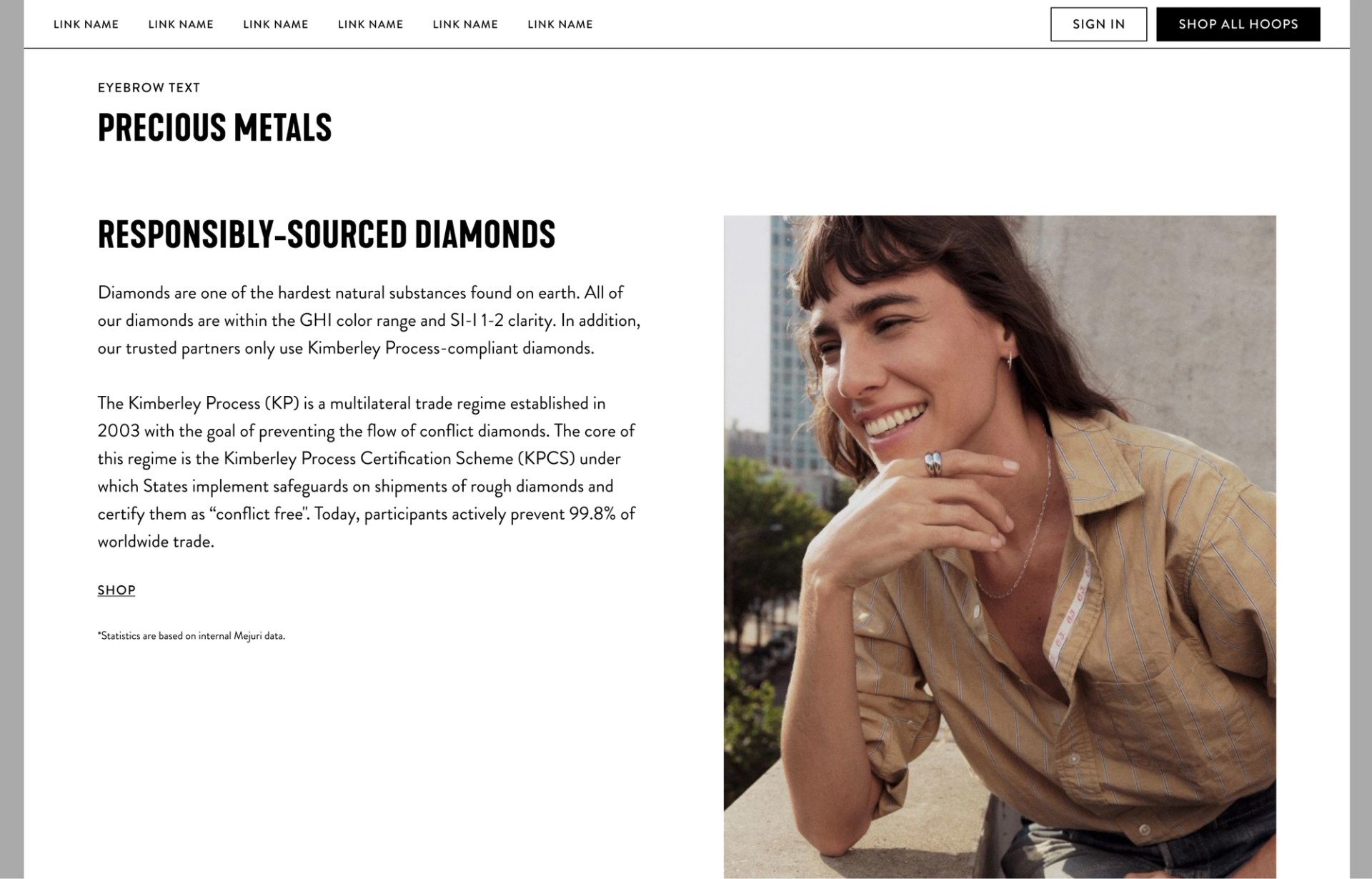Open SHOP ALL HOOPS button
The height and width of the screenshot is (879, 1372).
click(1238, 24)
